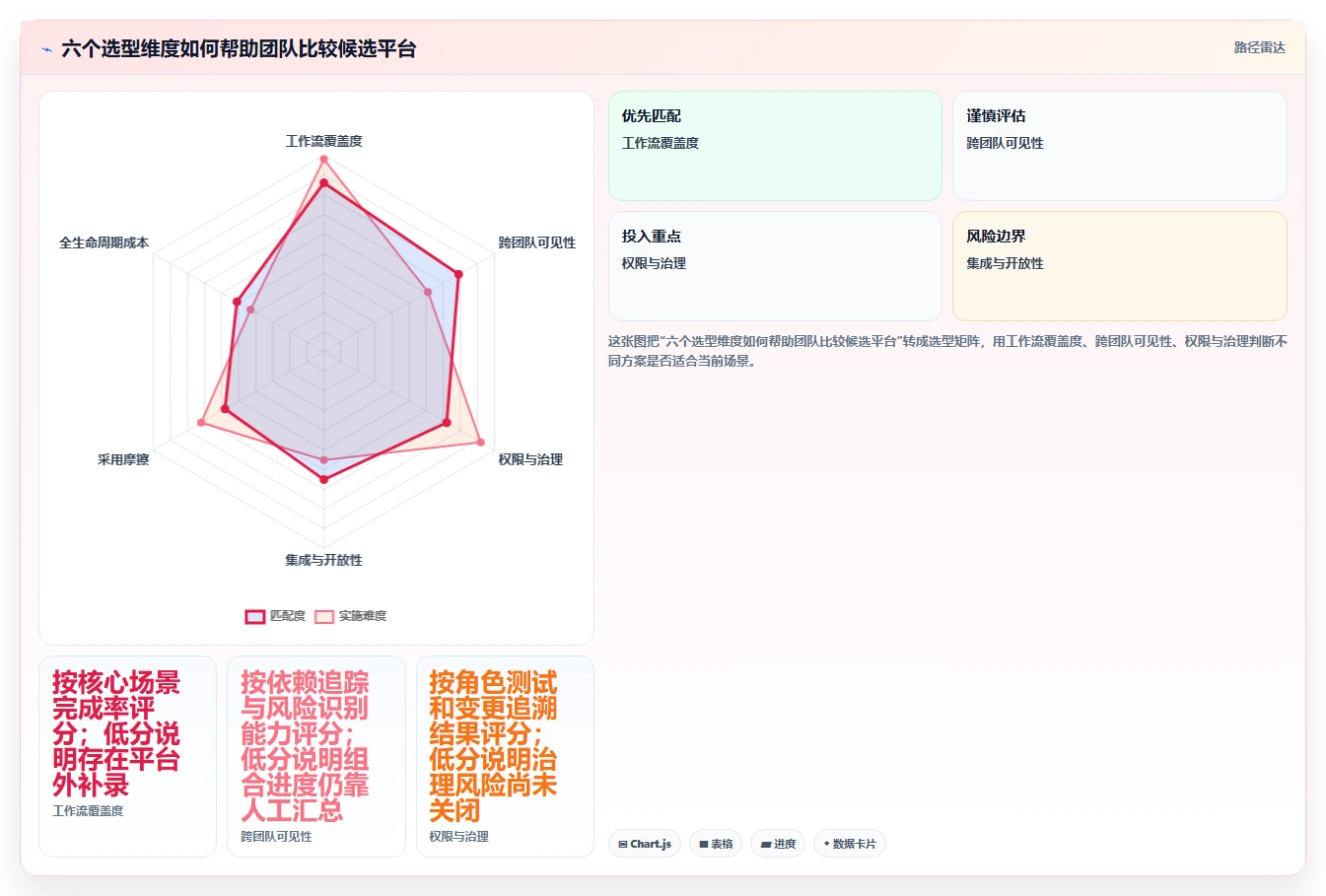Toggle the 实施难度 legend swatch
The image size is (1326, 896).
pyautogui.click(x=324, y=616)
